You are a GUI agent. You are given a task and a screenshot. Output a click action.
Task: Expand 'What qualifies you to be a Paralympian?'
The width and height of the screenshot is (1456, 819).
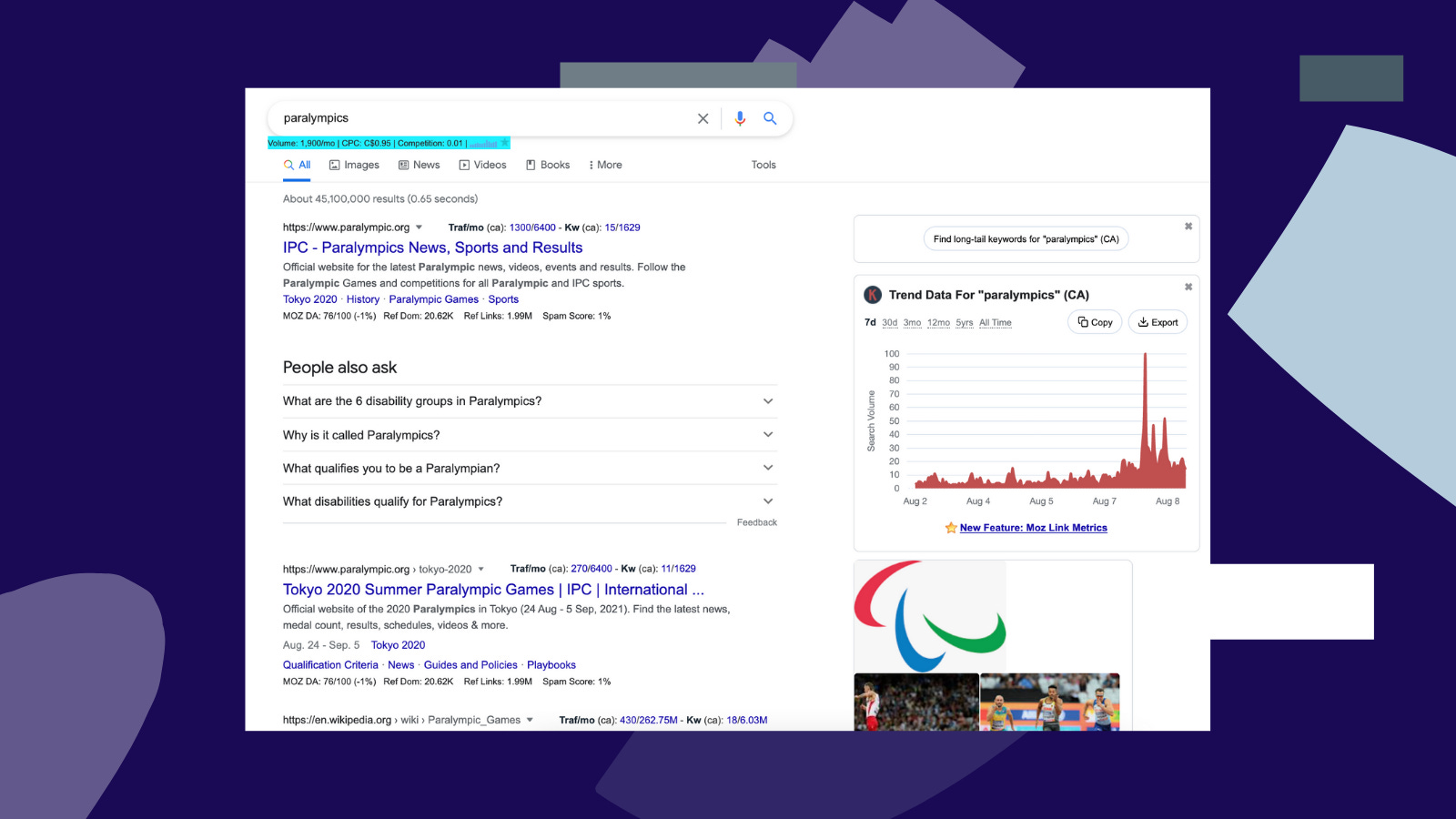click(x=530, y=468)
